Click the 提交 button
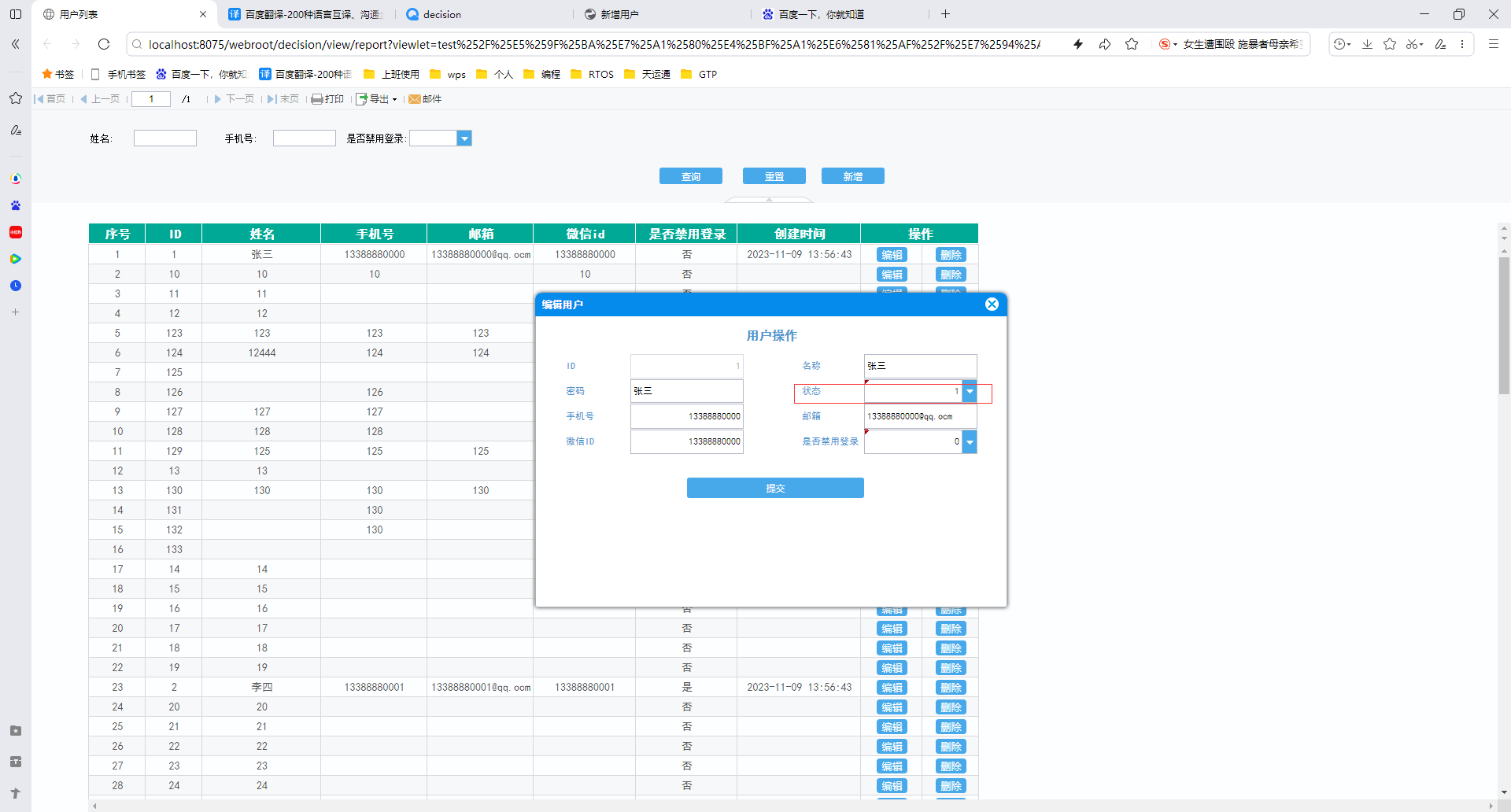Viewport: 1511px width, 812px height. [x=775, y=488]
